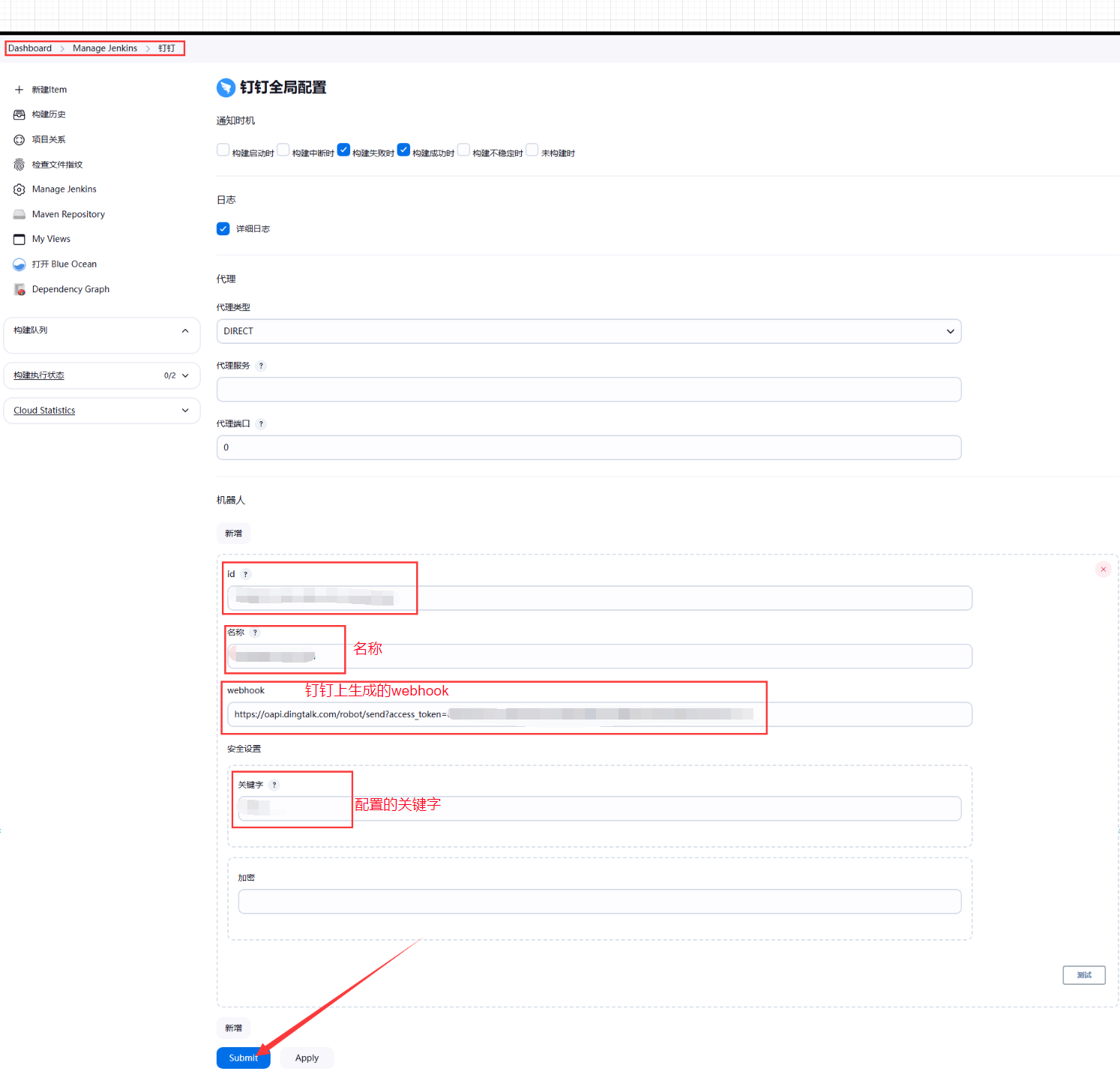Viewport: 1120px width, 1092px height.
Task: Enable 构建启动时 notification checkbox
Action: [x=223, y=150]
